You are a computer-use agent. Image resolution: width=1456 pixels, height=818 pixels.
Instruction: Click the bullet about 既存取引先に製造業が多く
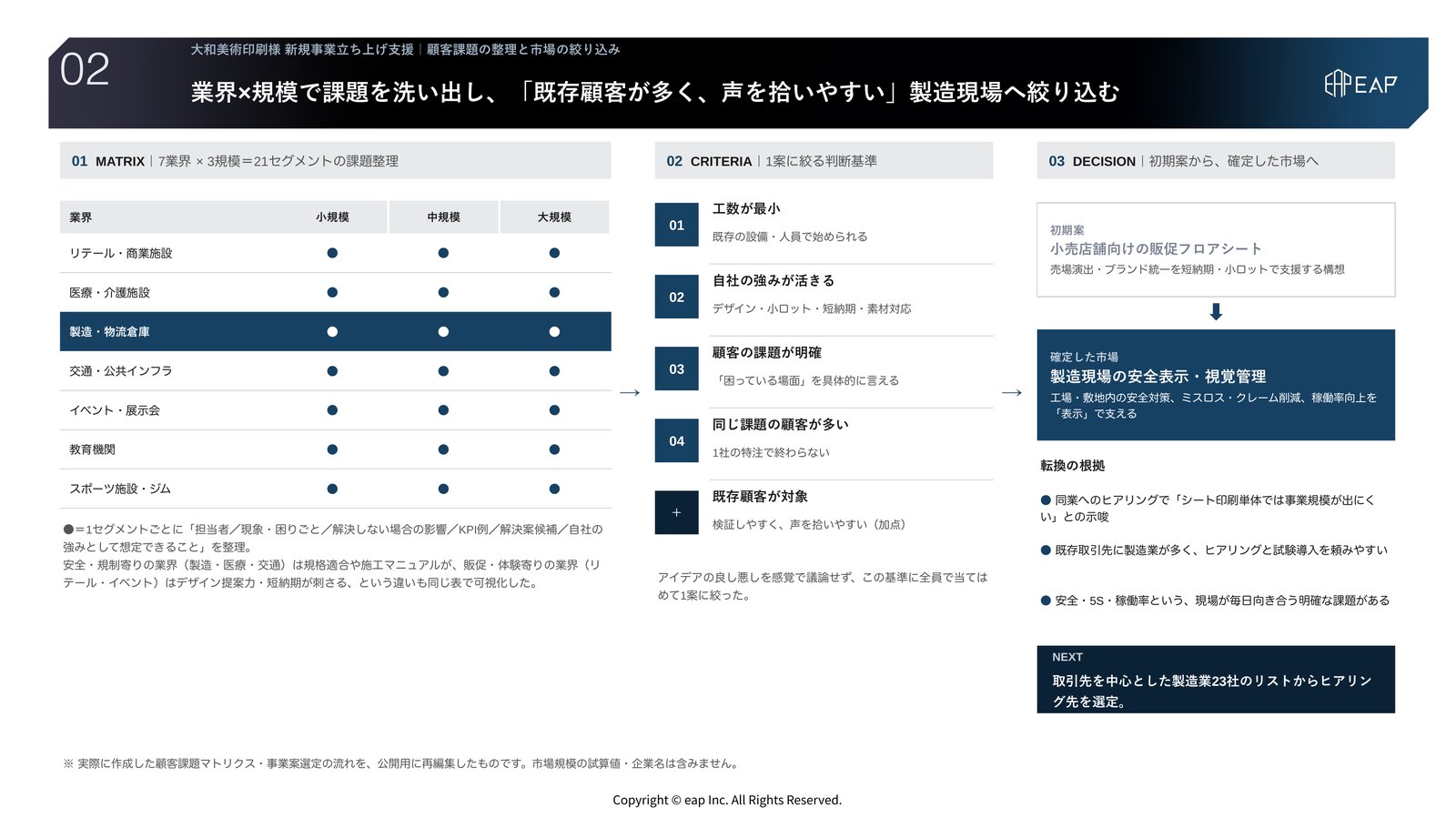(1214, 550)
